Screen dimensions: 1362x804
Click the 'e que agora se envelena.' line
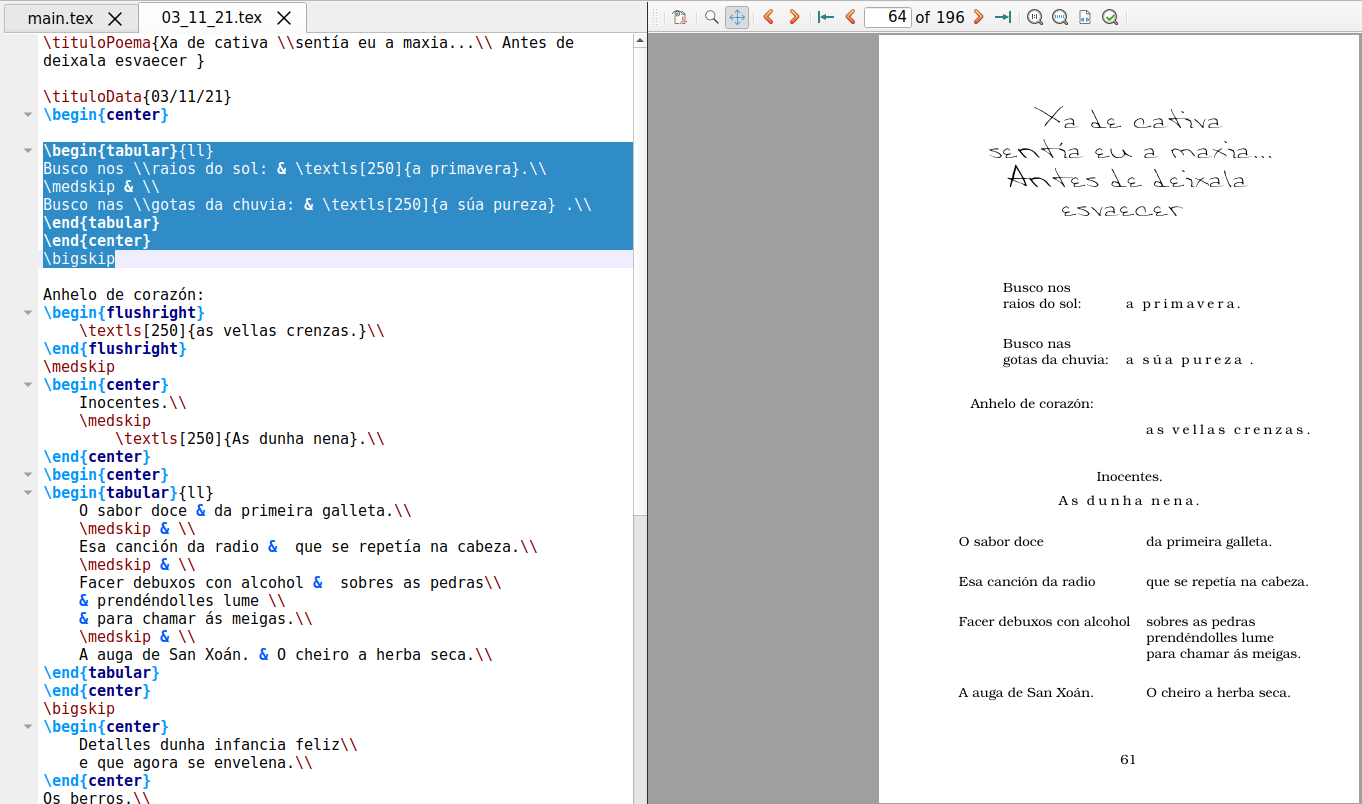coord(196,763)
